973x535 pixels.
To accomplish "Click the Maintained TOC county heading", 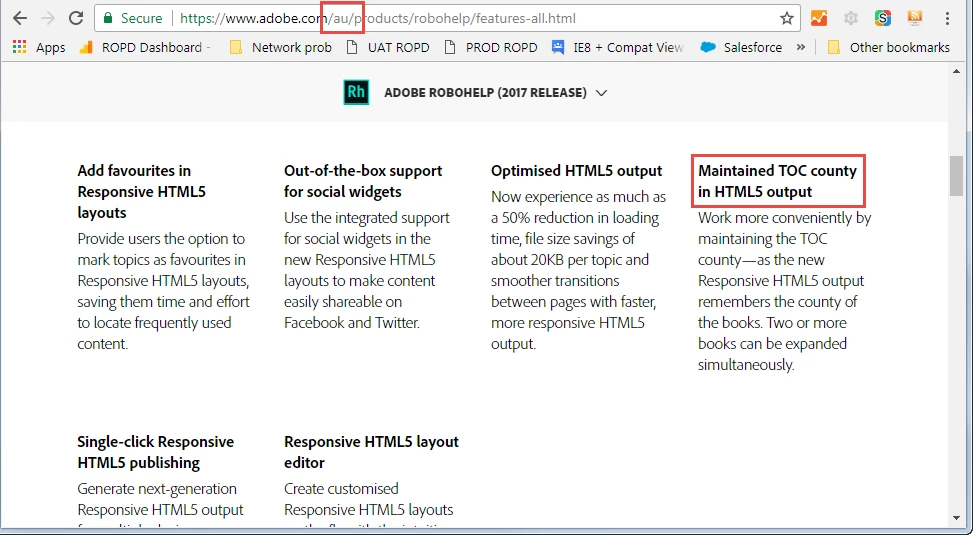I will [778, 181].
